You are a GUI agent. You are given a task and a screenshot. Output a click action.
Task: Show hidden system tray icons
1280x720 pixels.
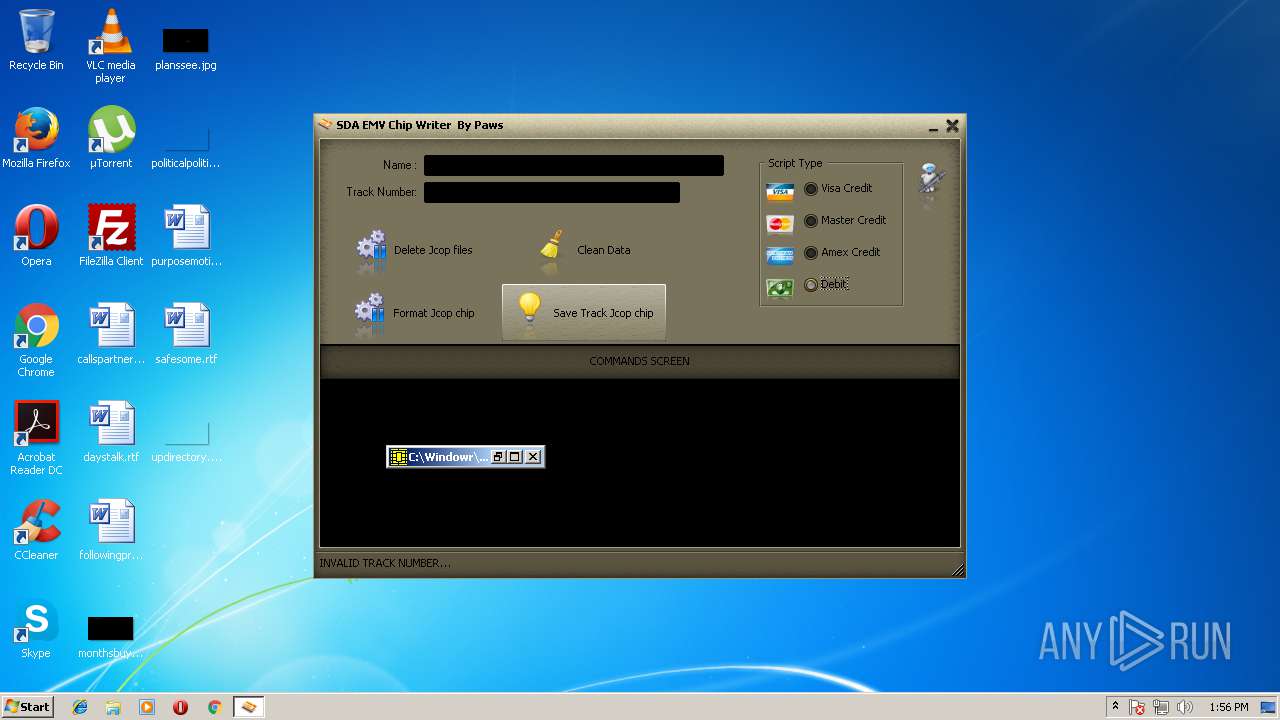tap(1115, 707)
